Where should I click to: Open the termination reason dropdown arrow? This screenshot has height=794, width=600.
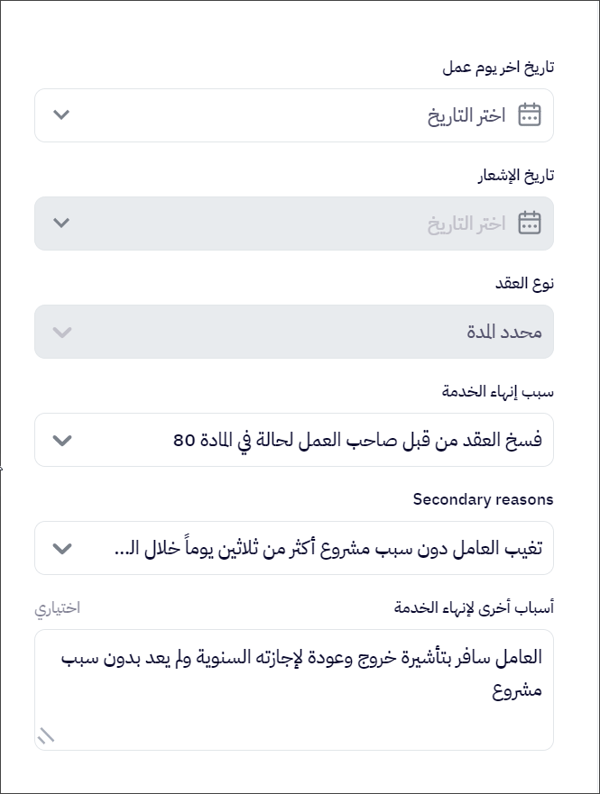pyautogui.click(x=61, y=440)
